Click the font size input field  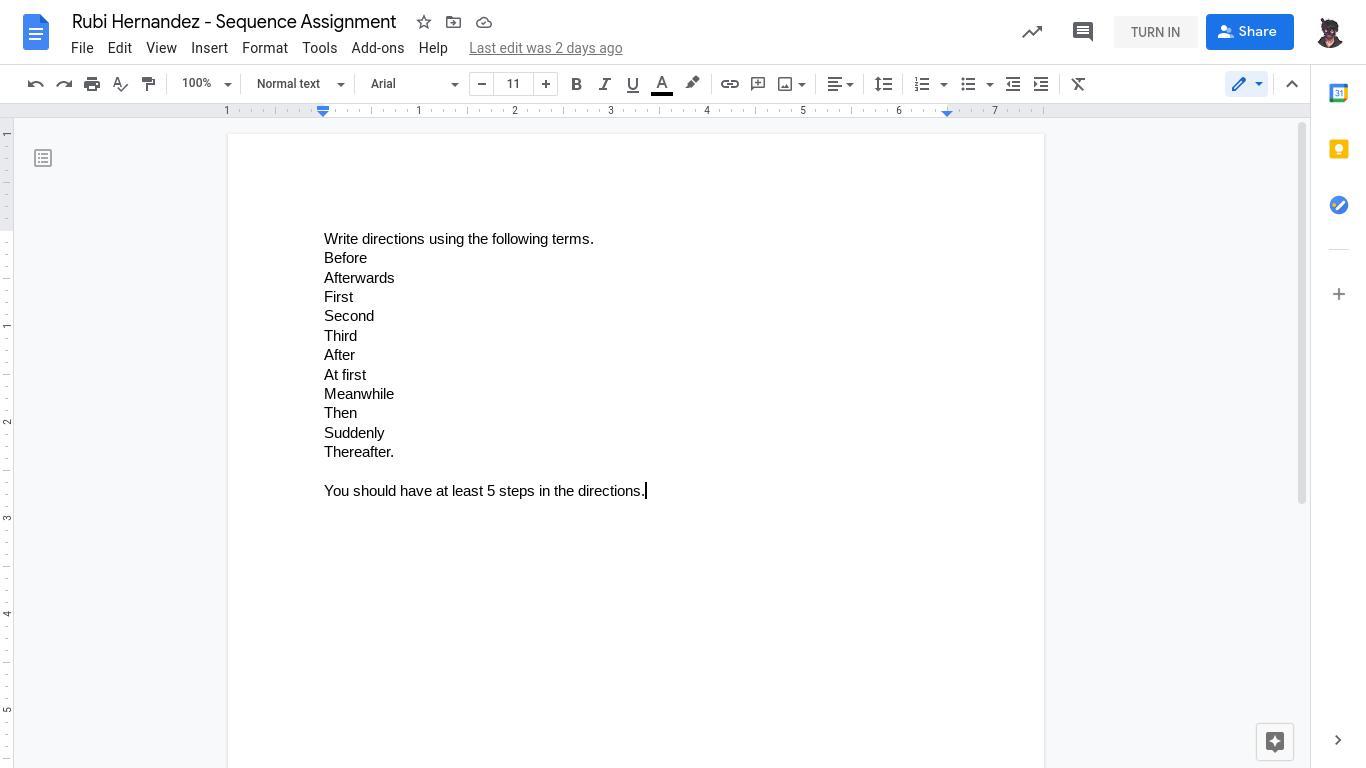[x=513, y=84]
